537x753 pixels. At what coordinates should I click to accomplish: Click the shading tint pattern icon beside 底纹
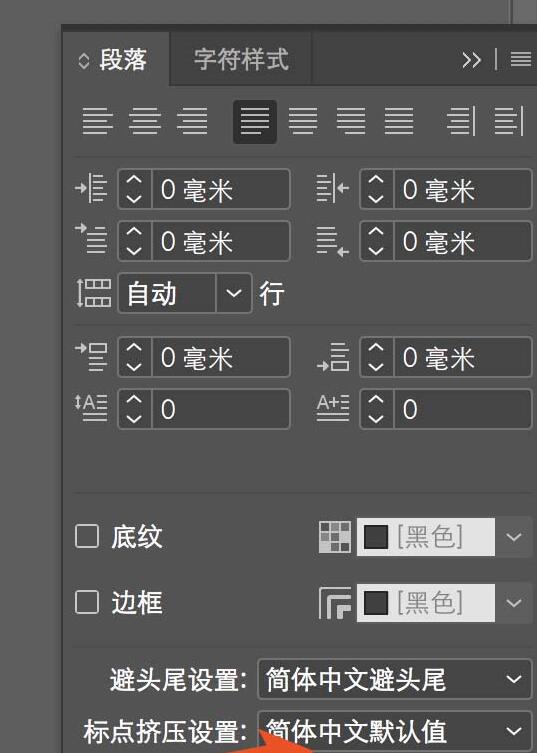click(x=335, y=537)
